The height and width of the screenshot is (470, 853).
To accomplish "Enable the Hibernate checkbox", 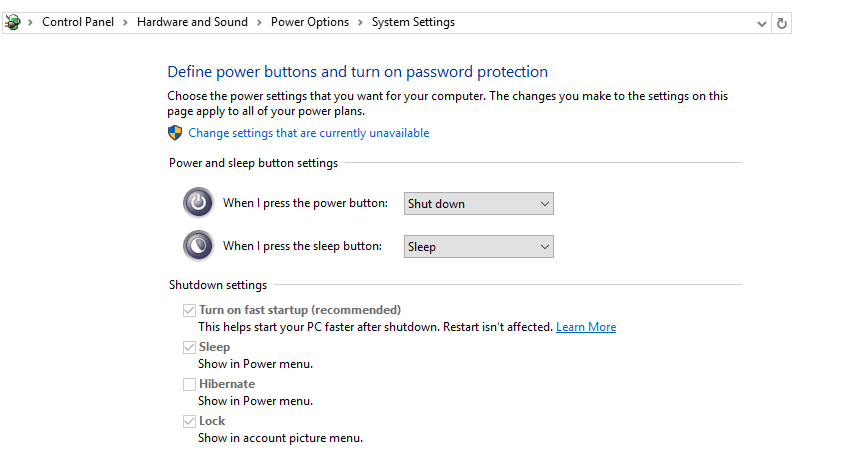I will 189,384.
